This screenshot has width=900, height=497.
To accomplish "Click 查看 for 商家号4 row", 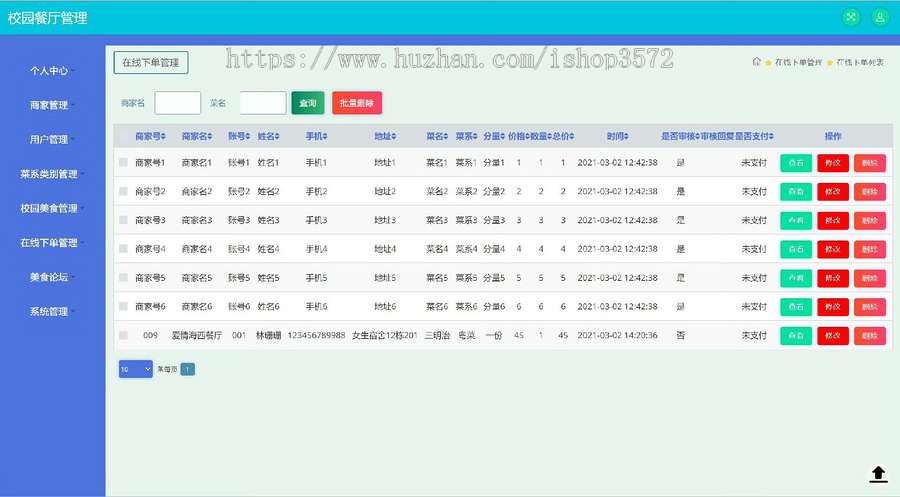I will click(796, 249).
